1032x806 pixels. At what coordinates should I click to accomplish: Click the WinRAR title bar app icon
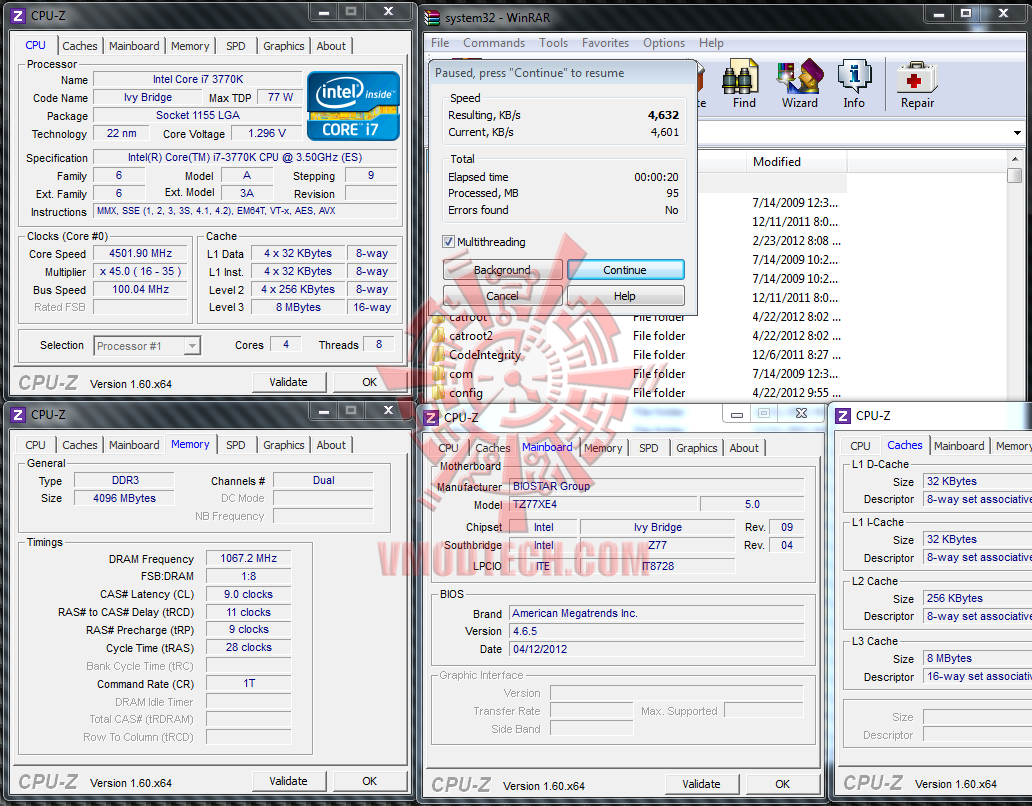(432, 18)
